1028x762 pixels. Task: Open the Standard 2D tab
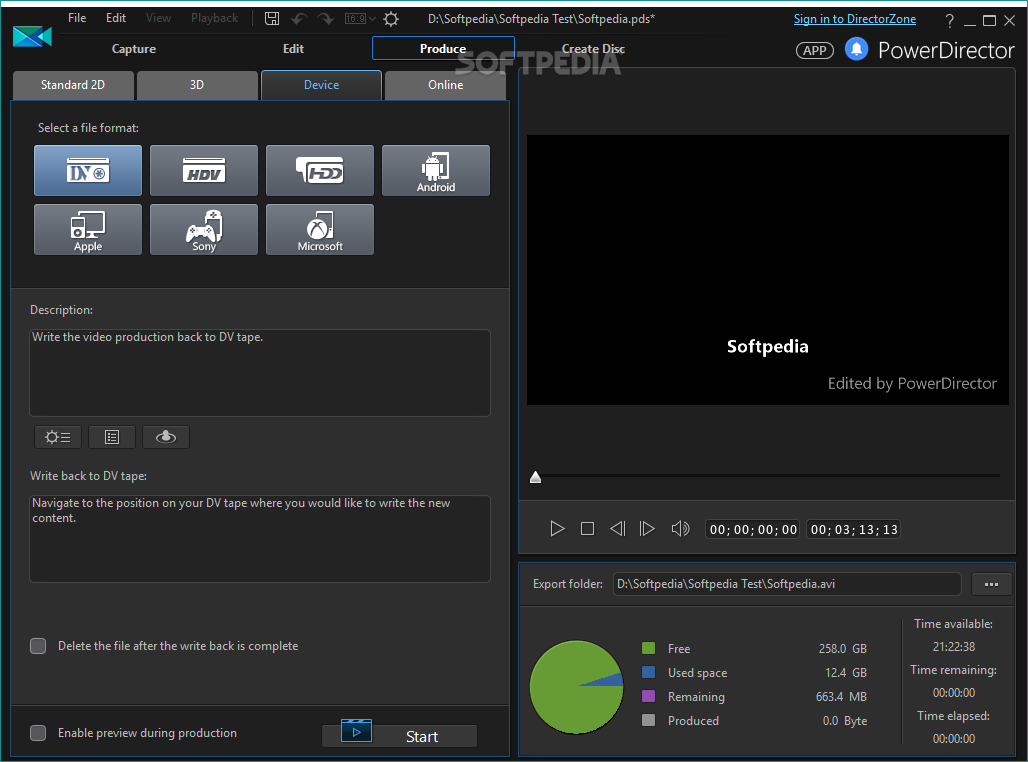point(73,85)
